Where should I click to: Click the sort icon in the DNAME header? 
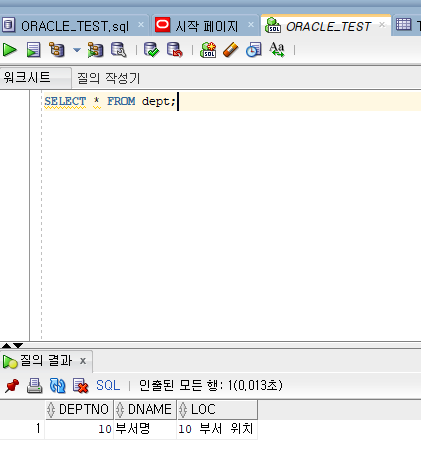pyautogui.click(x=120, y=409)
